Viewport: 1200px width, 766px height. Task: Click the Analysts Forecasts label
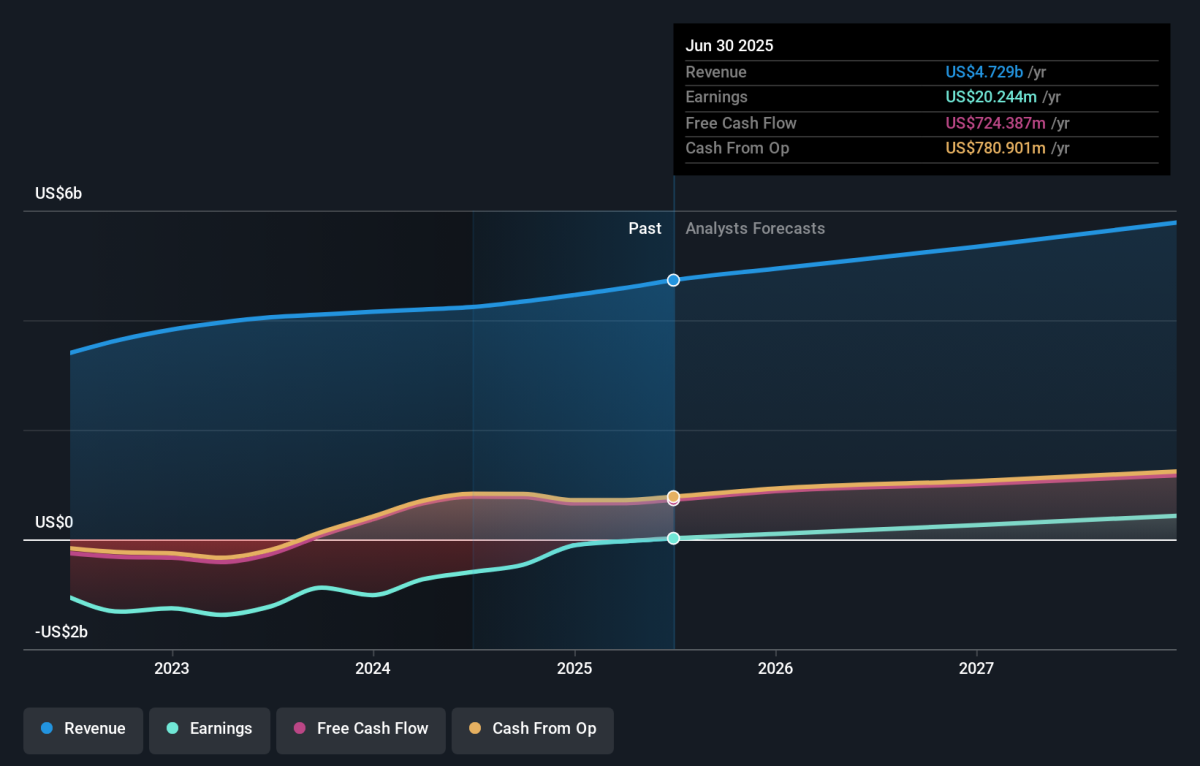[755, 229]
